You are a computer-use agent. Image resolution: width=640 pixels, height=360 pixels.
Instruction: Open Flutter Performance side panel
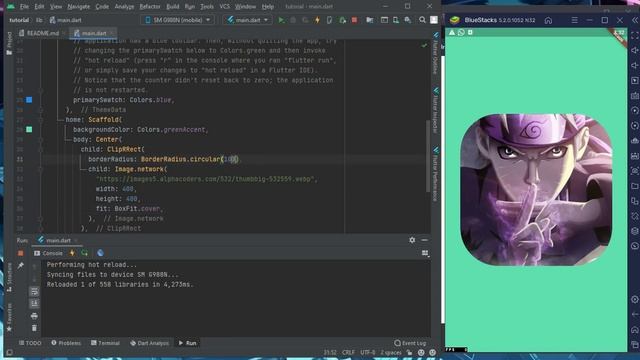click(x=436, y=175)
